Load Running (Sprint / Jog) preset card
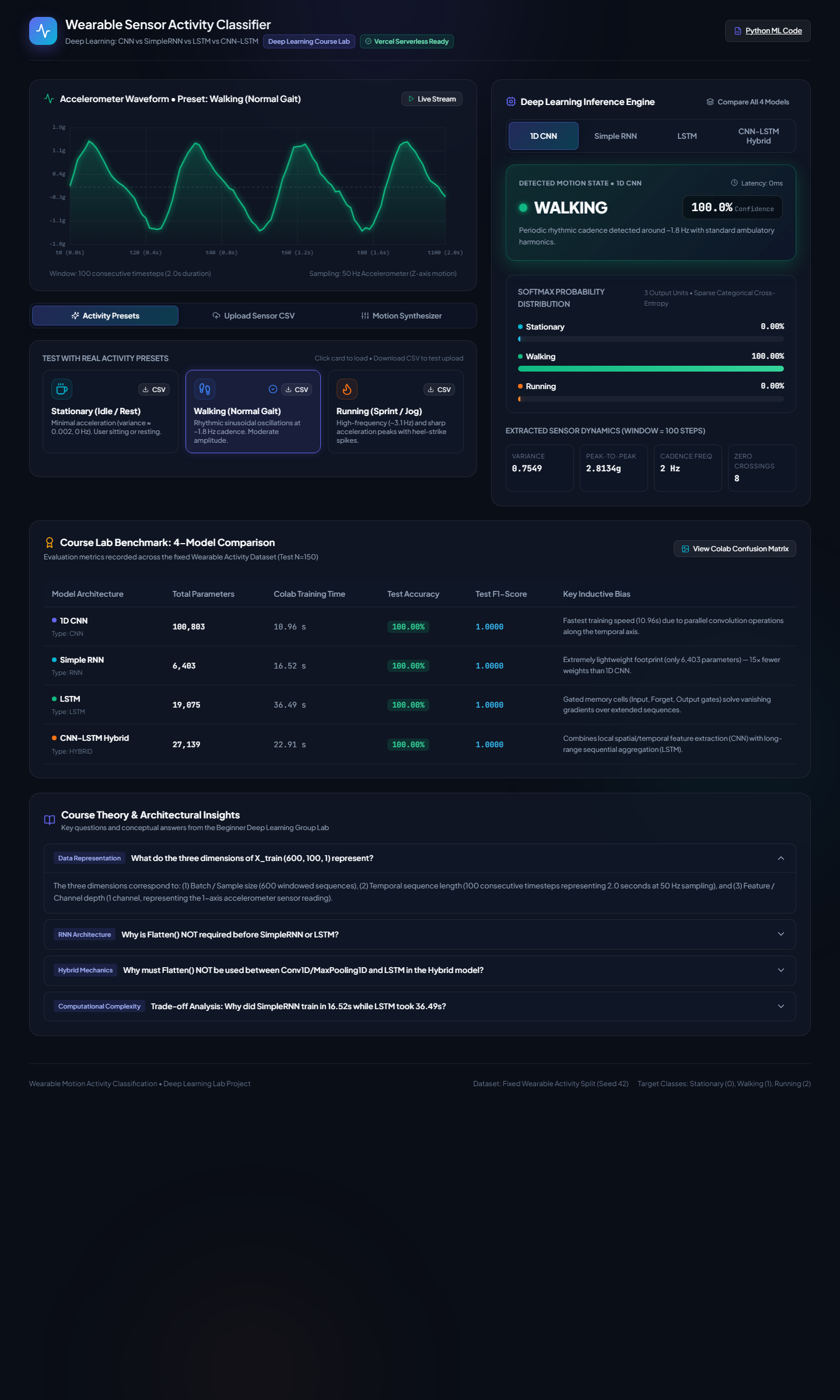Screen dimensions: 840x1400 click(395, 412)
